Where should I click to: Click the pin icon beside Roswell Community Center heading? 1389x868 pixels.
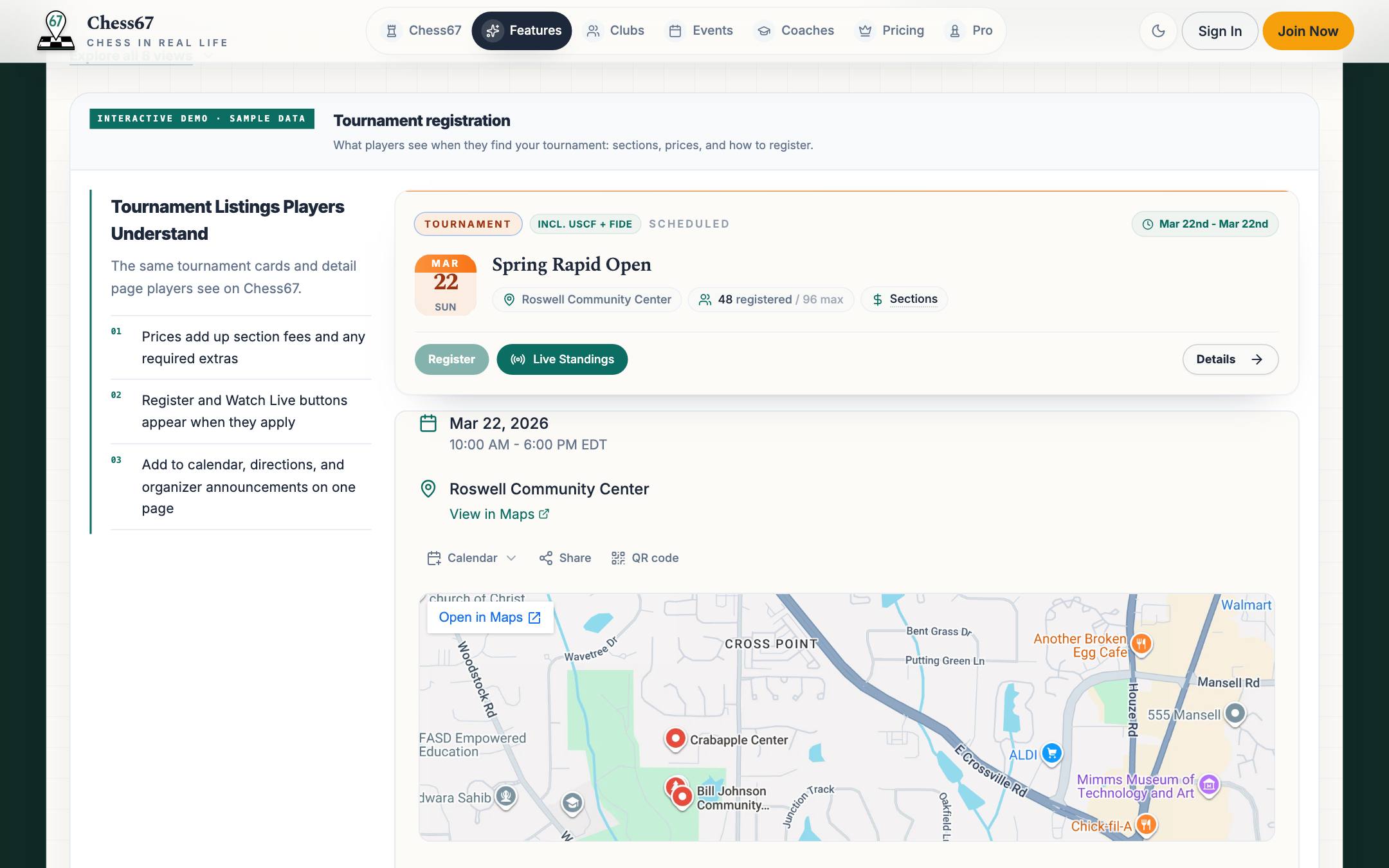[x=428, y=489]
